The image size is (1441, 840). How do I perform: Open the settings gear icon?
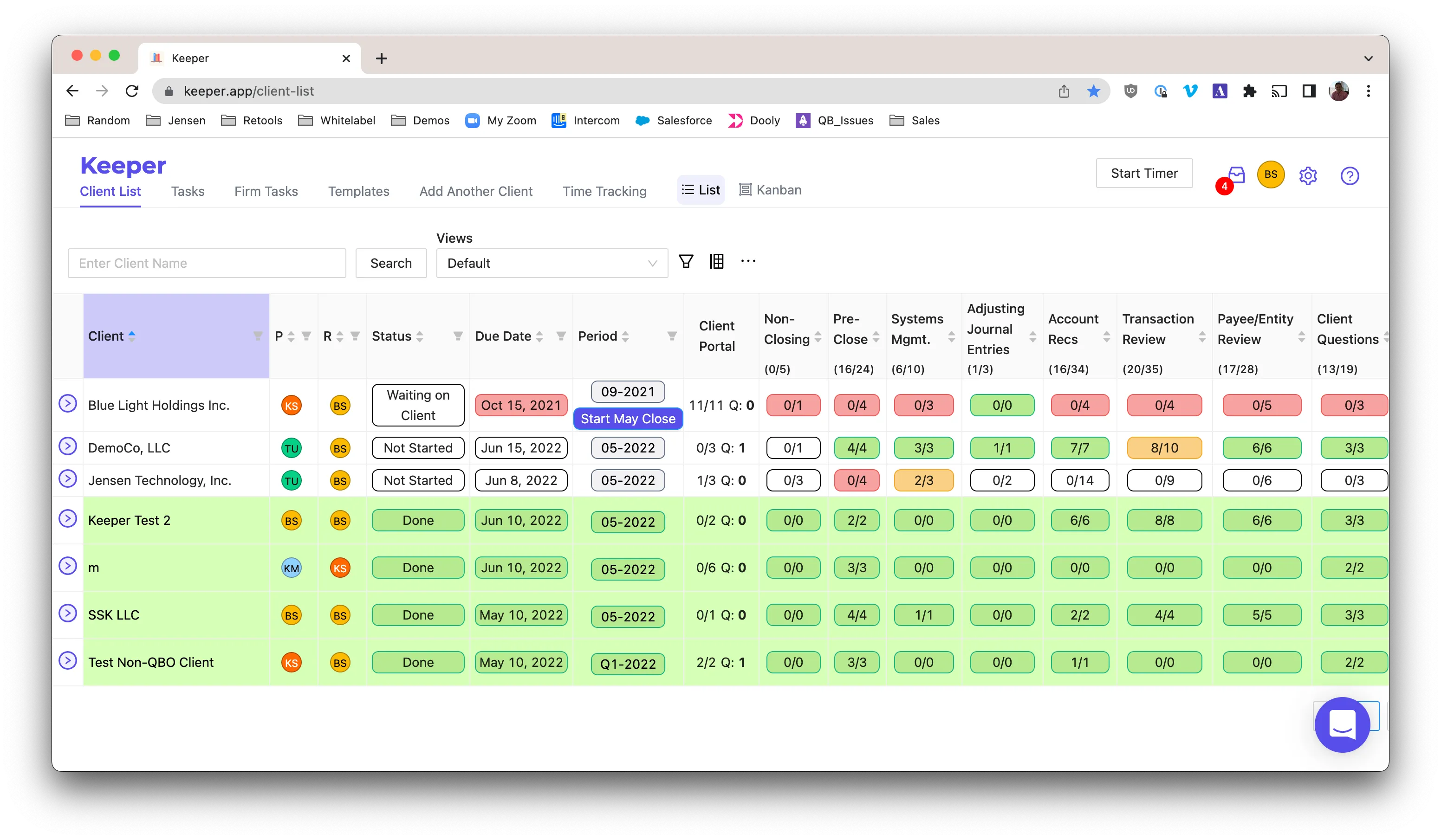[x=1308, y=176]
